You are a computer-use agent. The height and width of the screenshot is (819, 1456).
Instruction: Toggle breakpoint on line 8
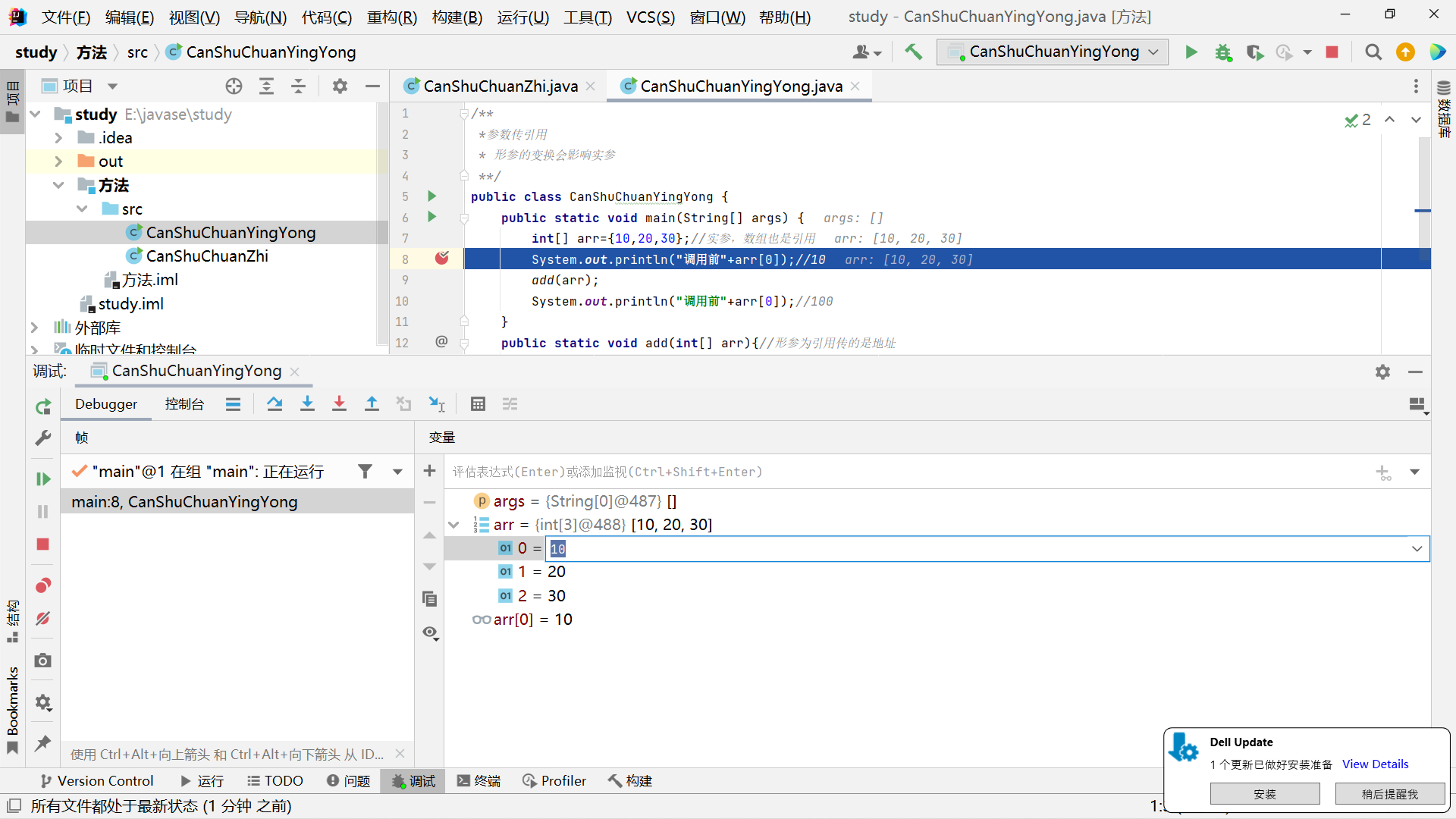click(x=441, y=259)
